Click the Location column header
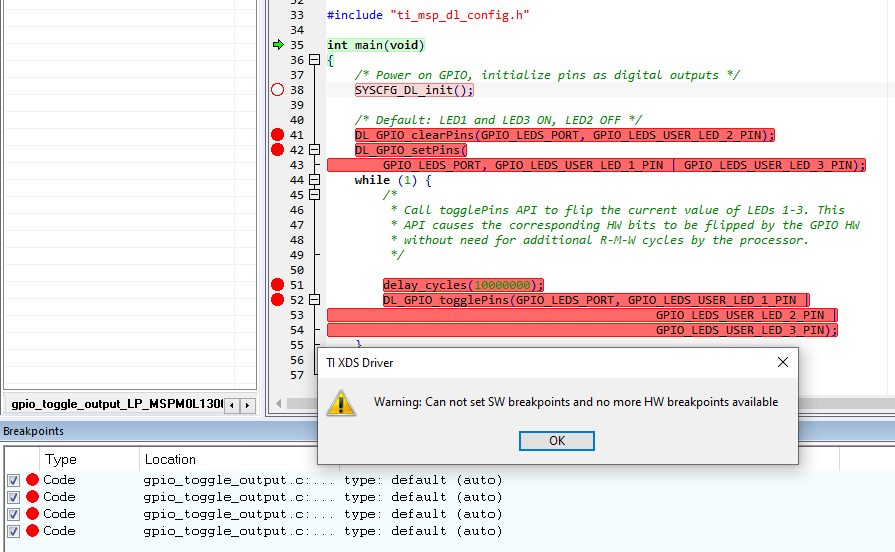The height and width of the screenshot is (552, 895). [x=170, y=459]
